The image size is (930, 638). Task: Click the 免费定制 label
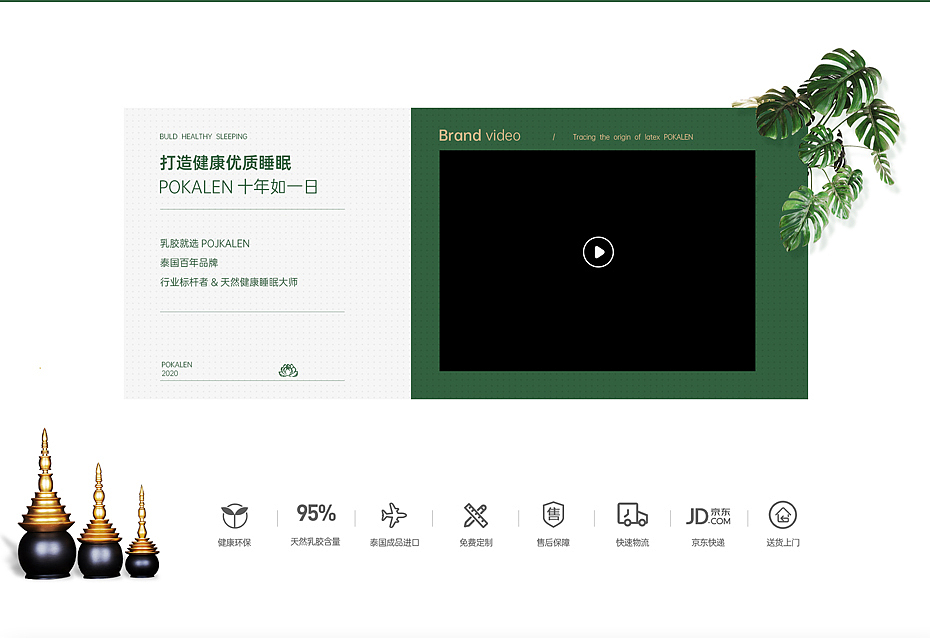coord(476,543)
